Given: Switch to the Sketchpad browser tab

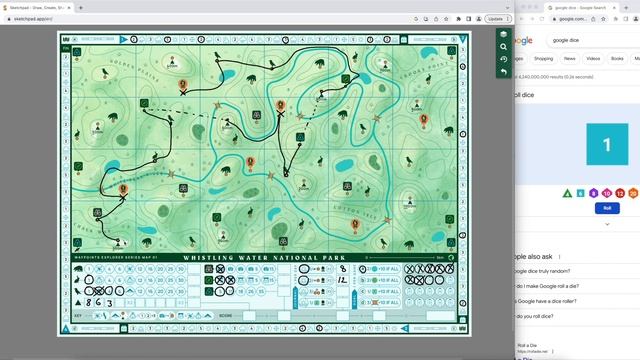Looking at the screenshot, I should click(x=38, y=8).
